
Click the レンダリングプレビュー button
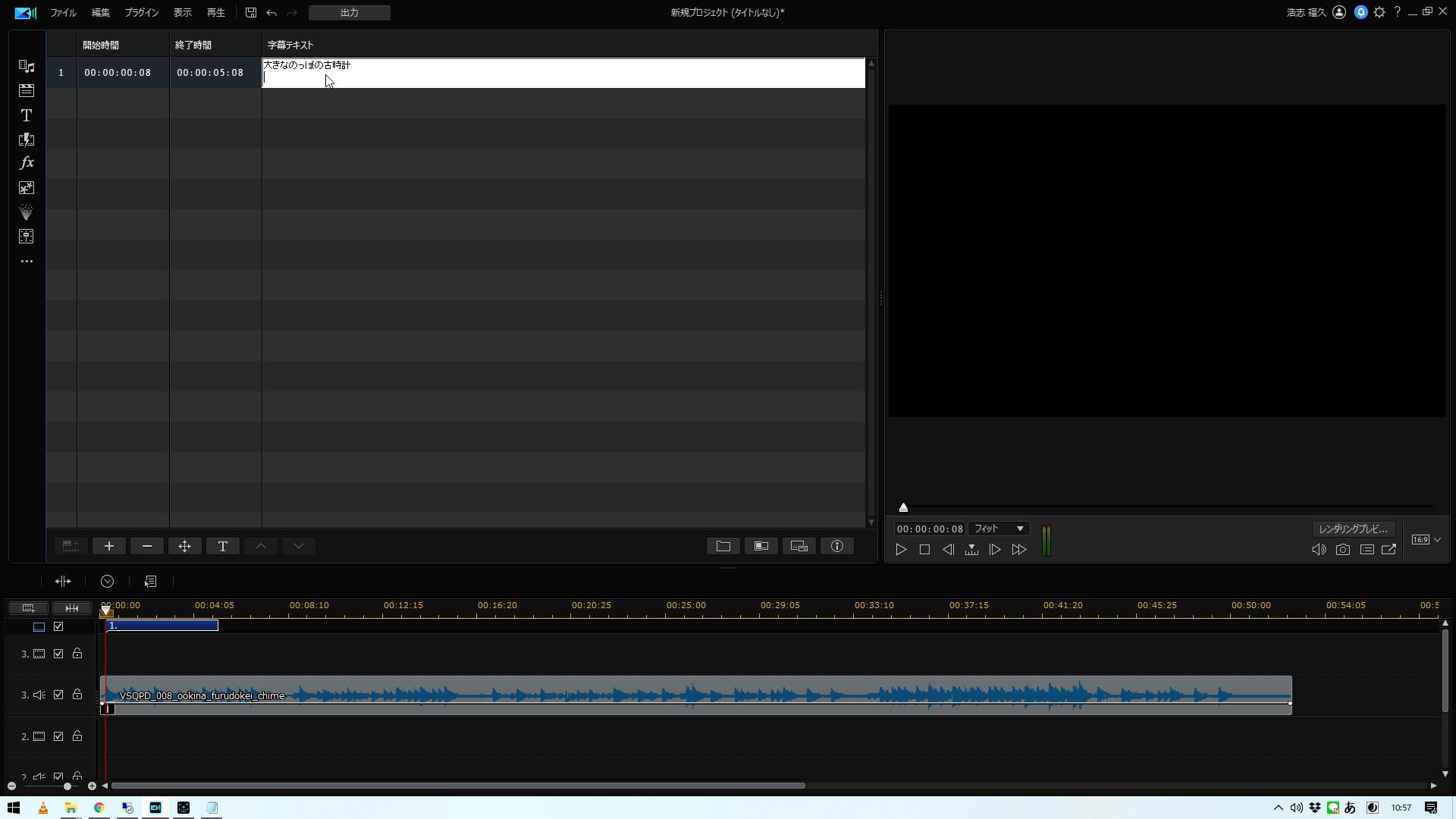[x=1354, y=529]
